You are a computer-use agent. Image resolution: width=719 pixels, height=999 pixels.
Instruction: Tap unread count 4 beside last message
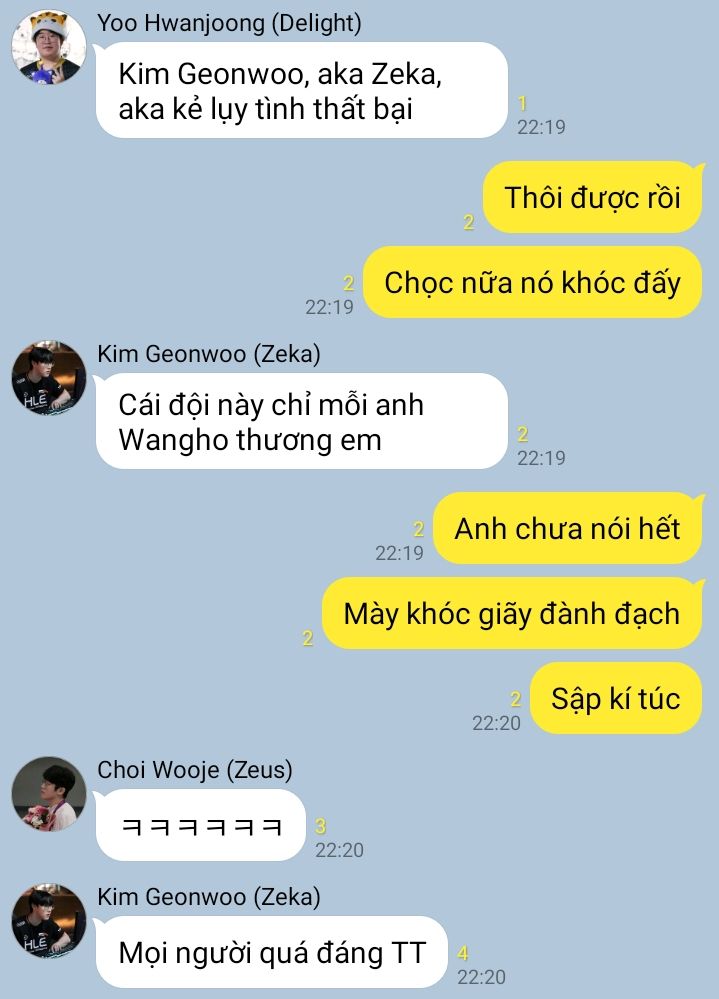click(x=463, y=952)
